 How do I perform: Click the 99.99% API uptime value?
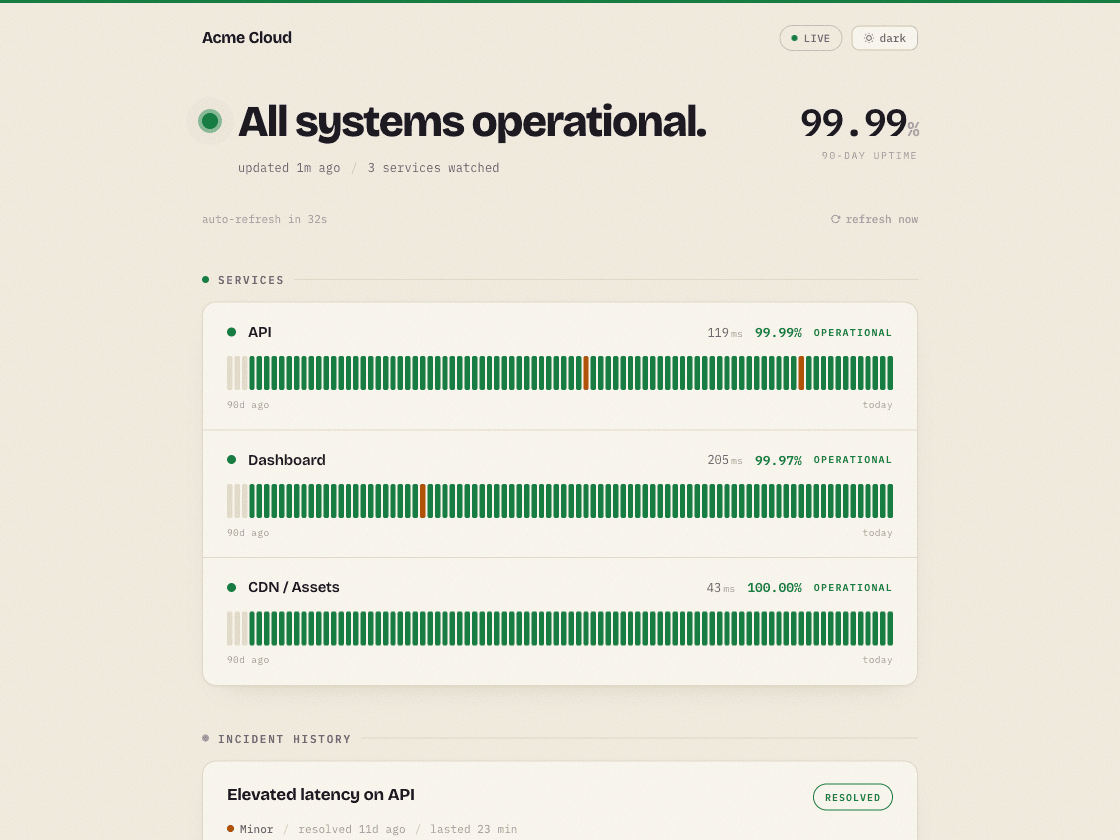[x=779, y=333]
